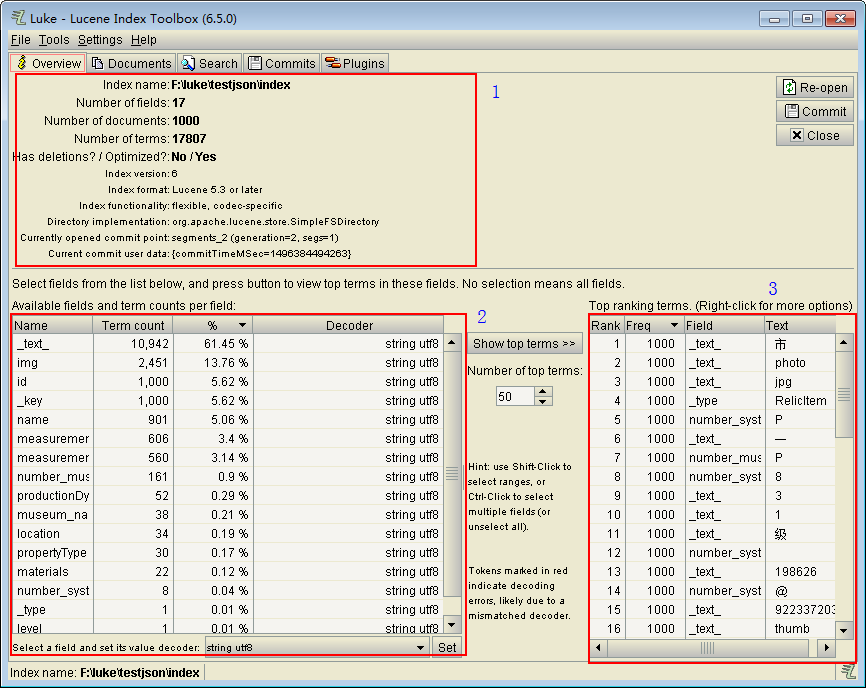
Task: Click the Re-open index button
Action: [x=815, y=87]
